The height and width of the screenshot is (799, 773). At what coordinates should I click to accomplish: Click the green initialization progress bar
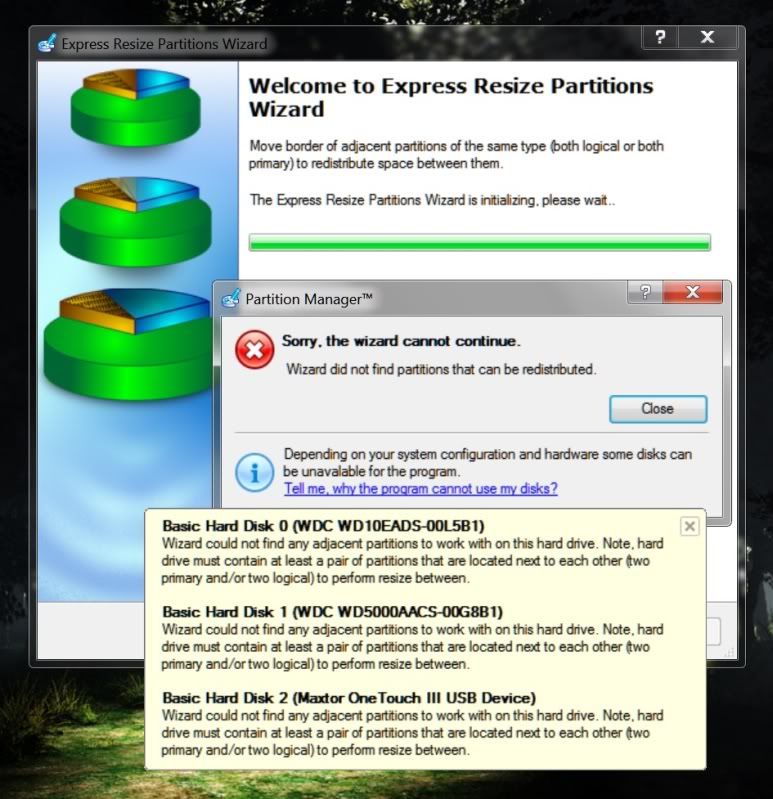click(479, 243)
